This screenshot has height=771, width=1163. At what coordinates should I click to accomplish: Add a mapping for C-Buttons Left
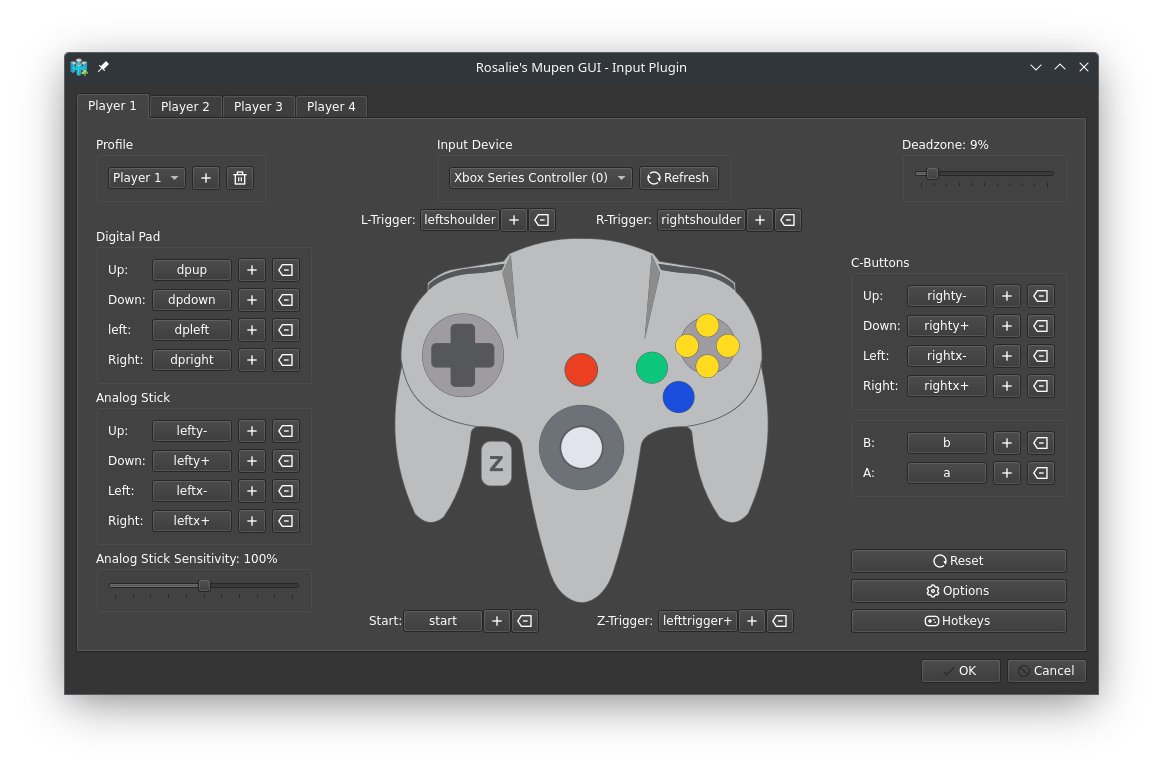coord(1006,356)
